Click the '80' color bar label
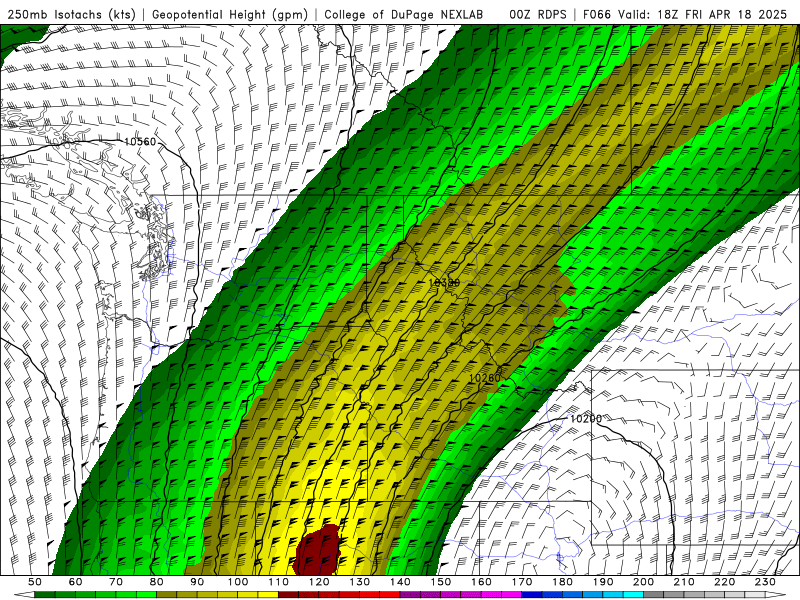The height and width of the screenshot is (600, 800). [157, 582]
